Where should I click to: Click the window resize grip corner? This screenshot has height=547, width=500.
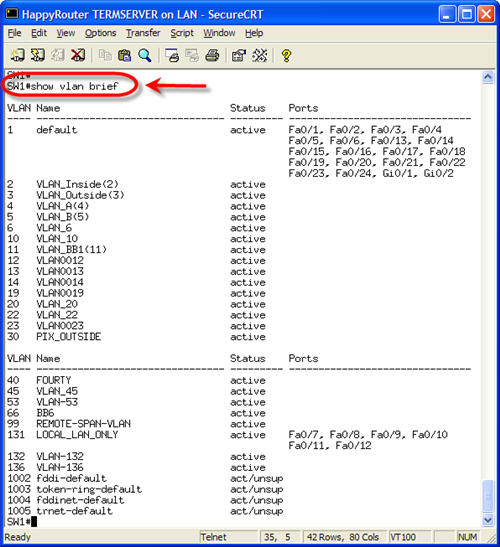coord(490,538)
